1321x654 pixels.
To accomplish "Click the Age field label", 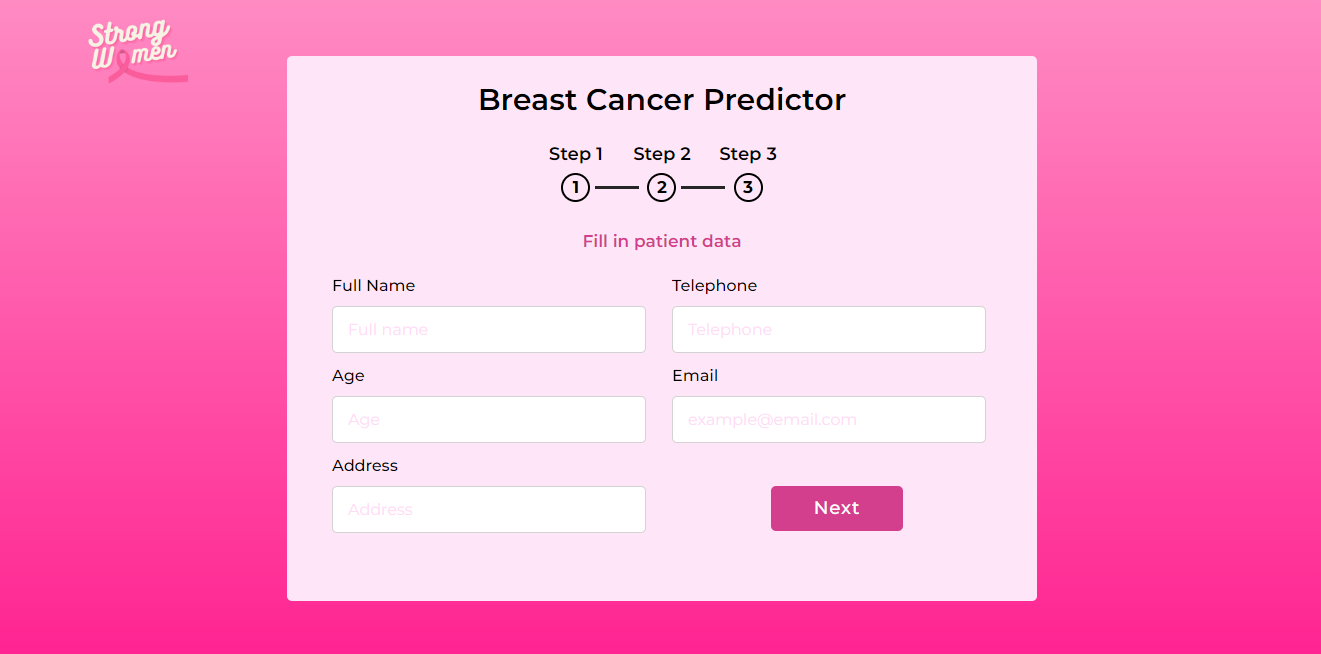I will click(x=348, y=375).
